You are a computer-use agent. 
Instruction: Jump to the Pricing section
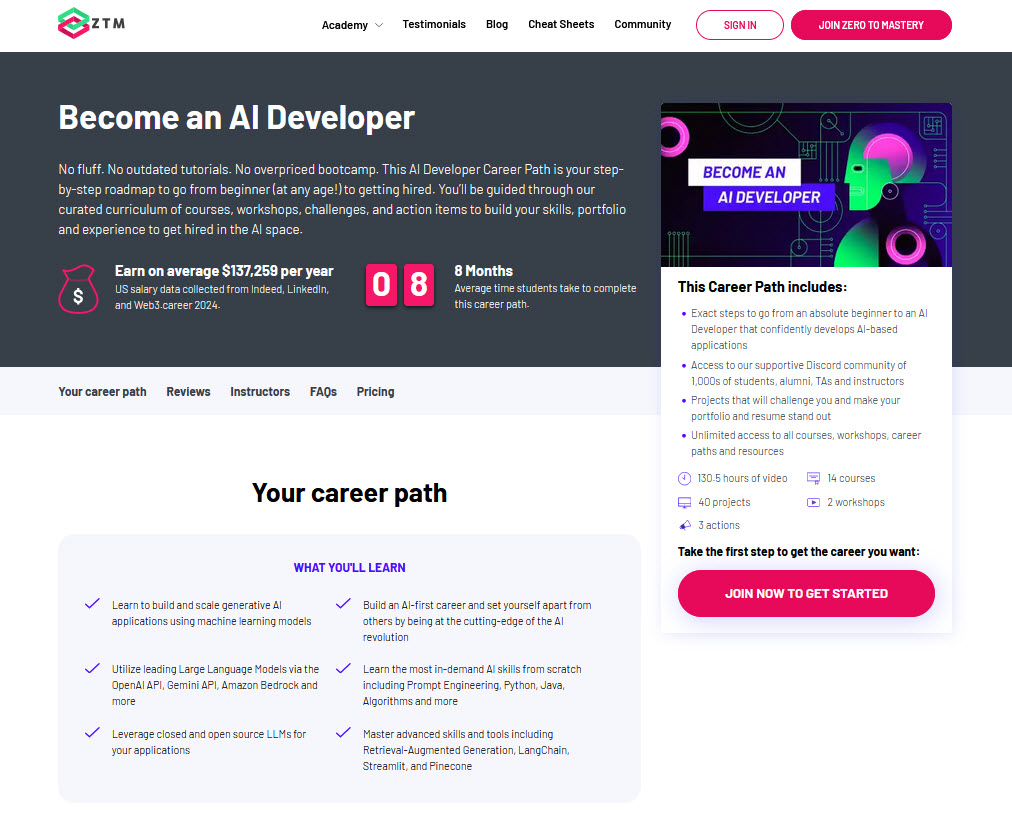(376, 392)
